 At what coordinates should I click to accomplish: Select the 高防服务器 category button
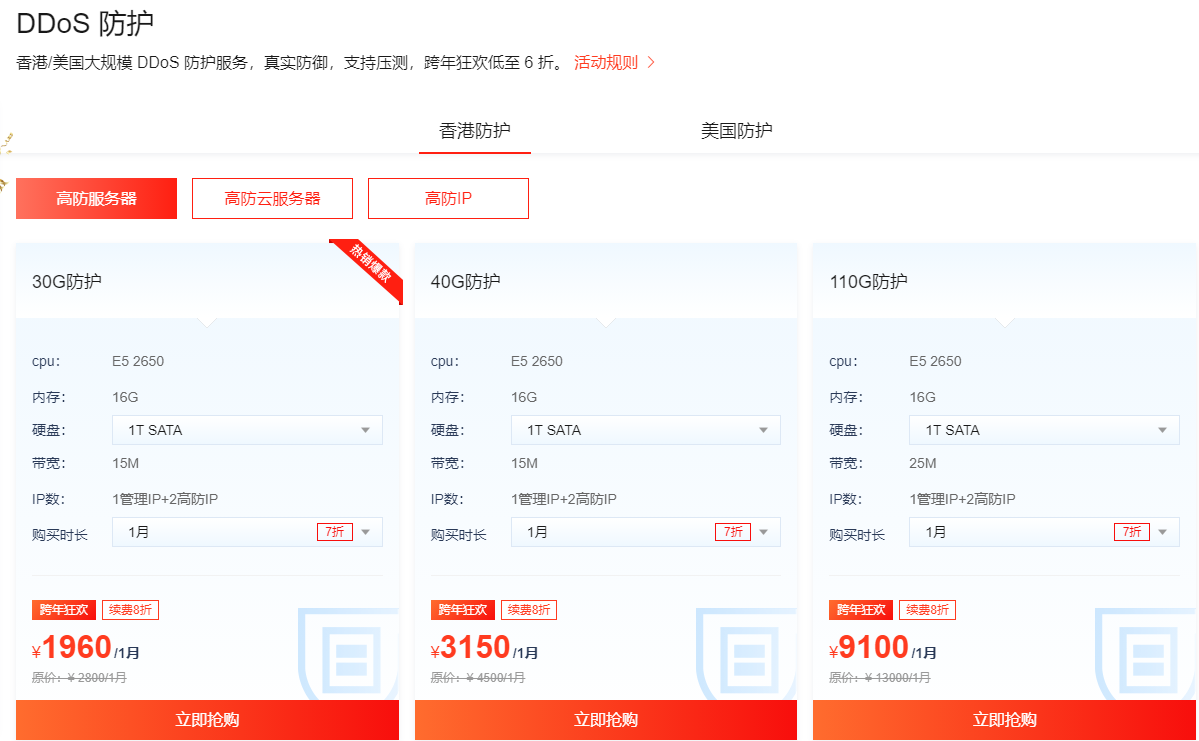(96, 199)
